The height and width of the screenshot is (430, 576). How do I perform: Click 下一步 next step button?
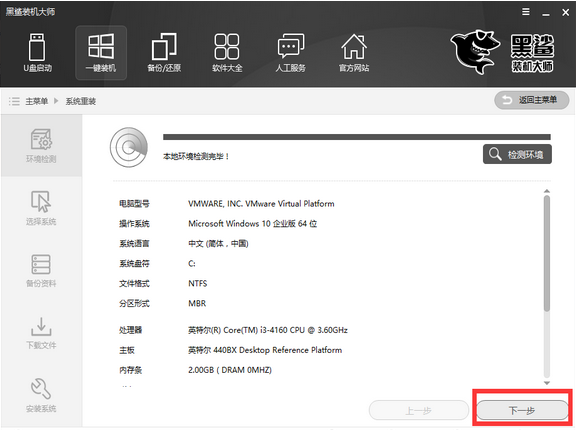pos(522,410)
